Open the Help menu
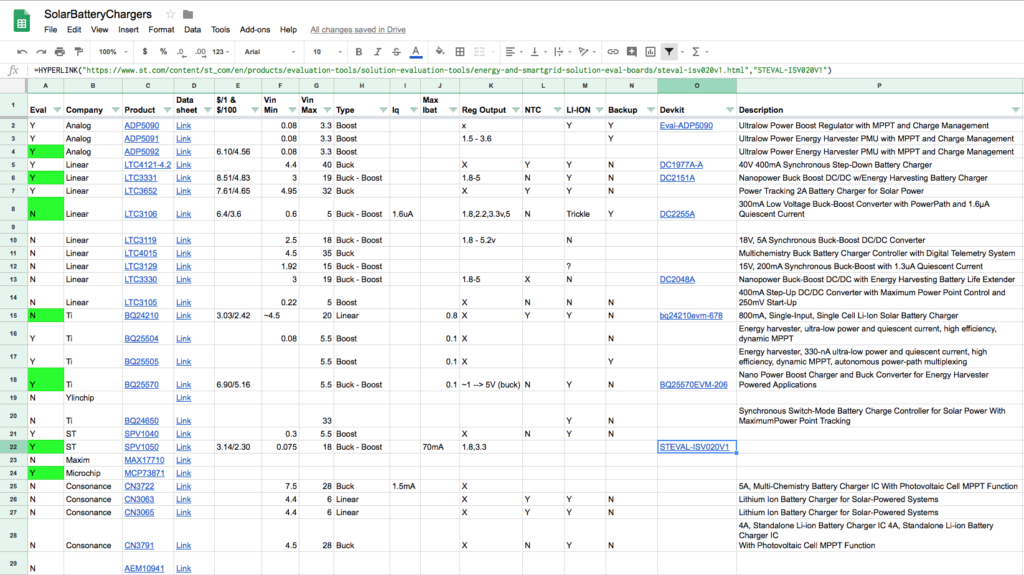 point(288,29)
